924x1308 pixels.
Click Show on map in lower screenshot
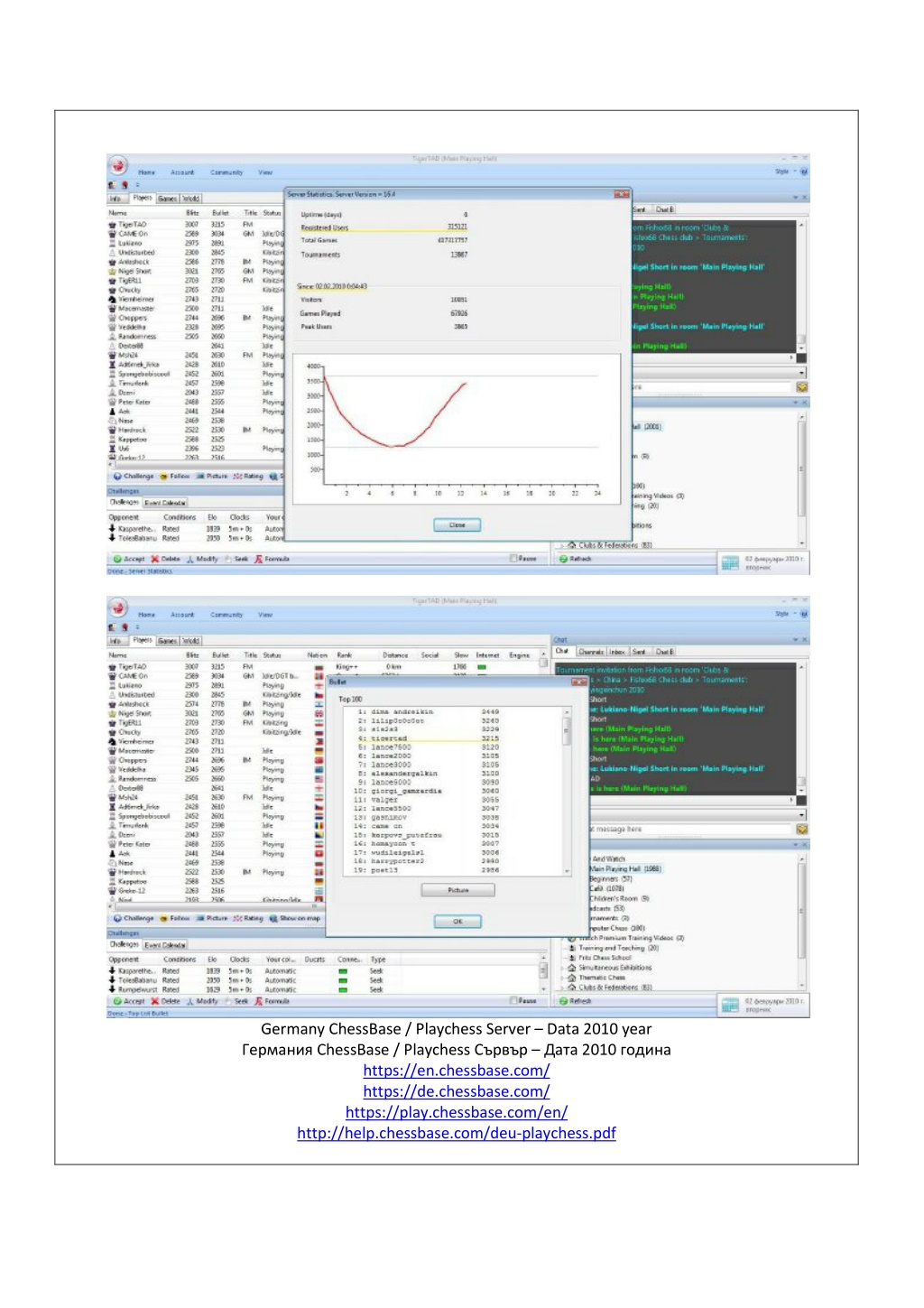tap(295, 918)
